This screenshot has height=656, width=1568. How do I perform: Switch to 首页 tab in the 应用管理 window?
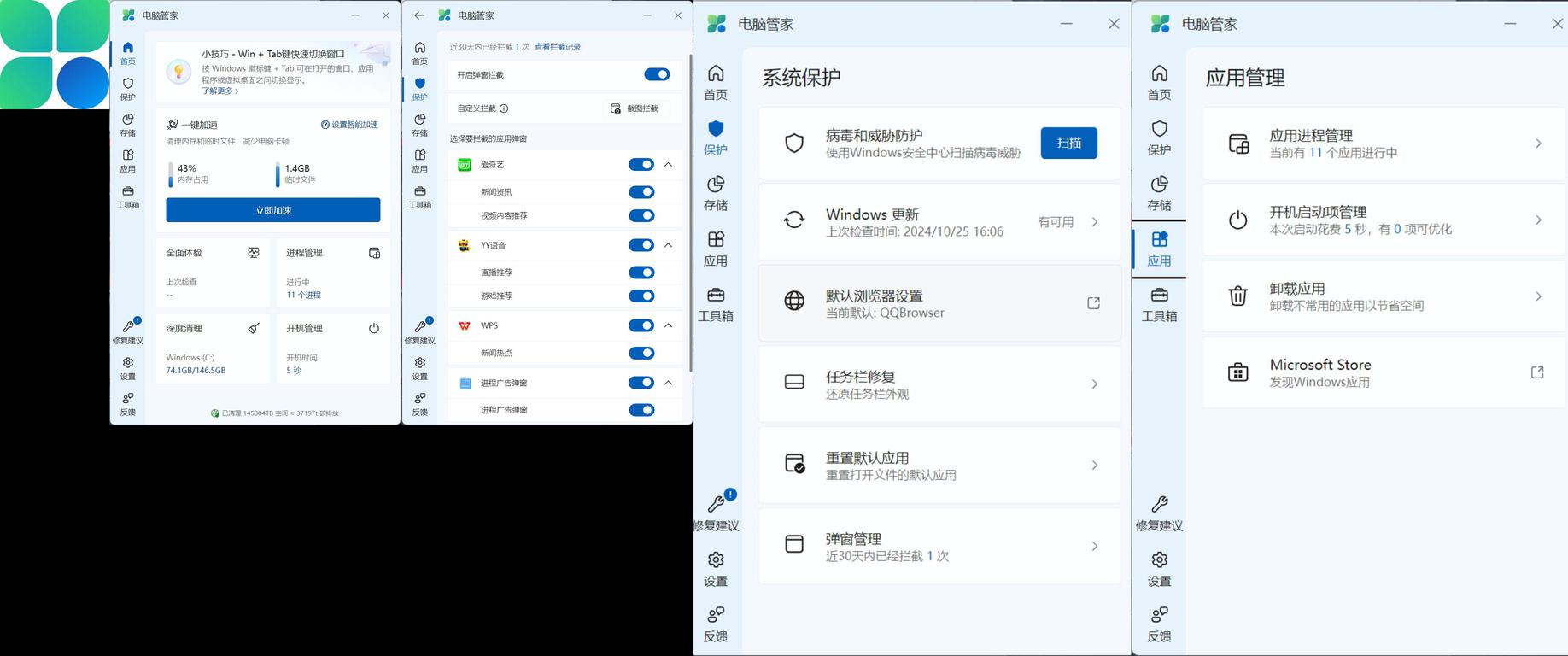[x=1159, y=82]
